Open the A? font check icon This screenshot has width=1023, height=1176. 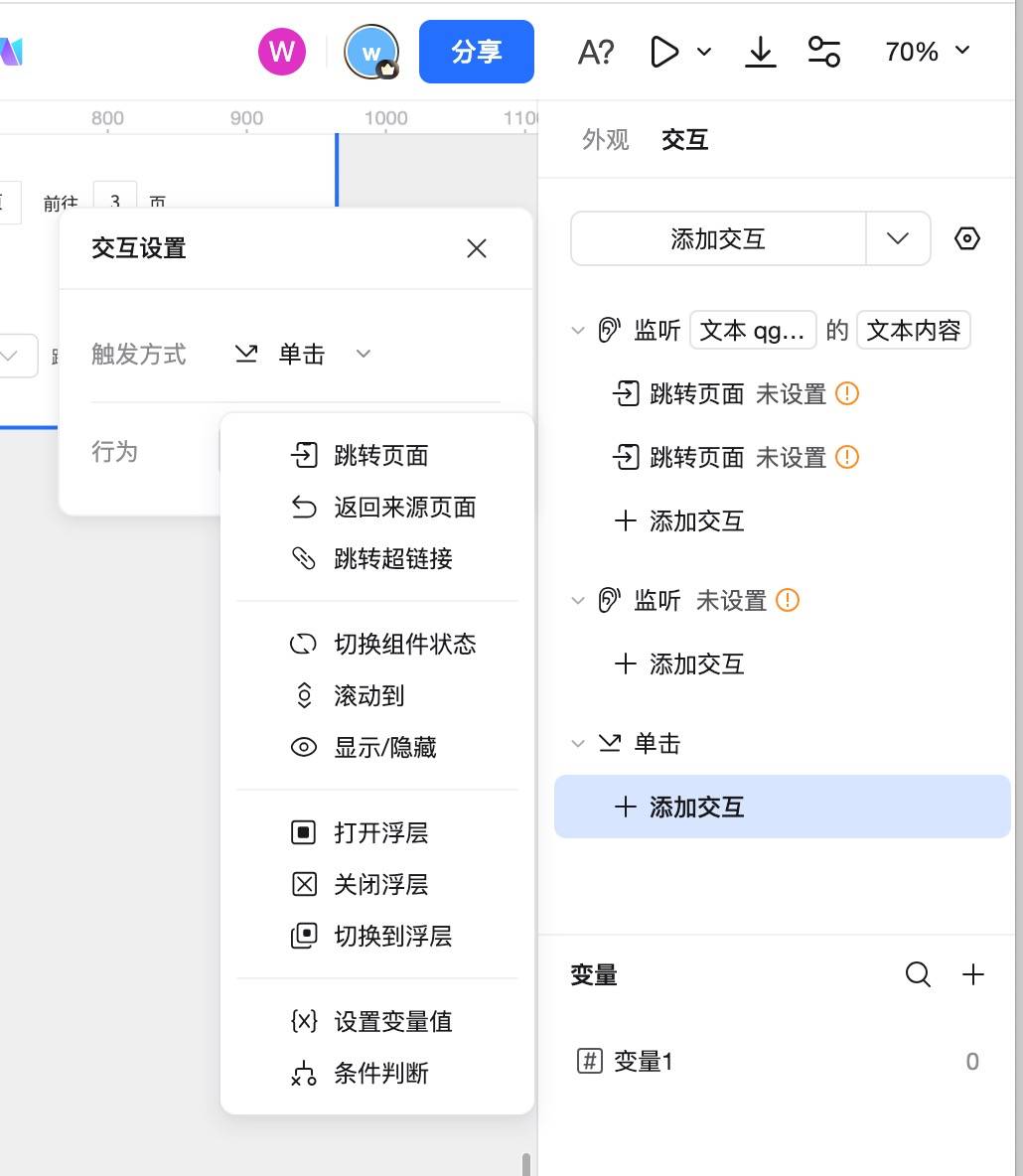596,52
